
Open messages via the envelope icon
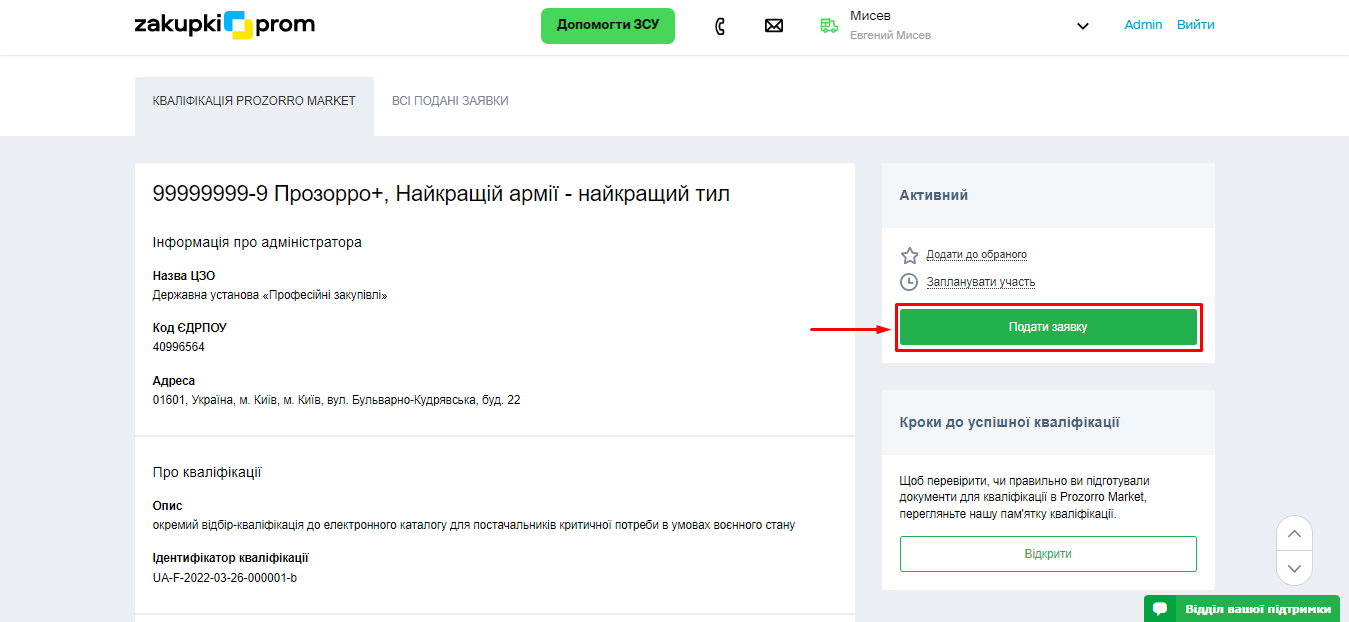pyautogui.click(x=773, y=26)
